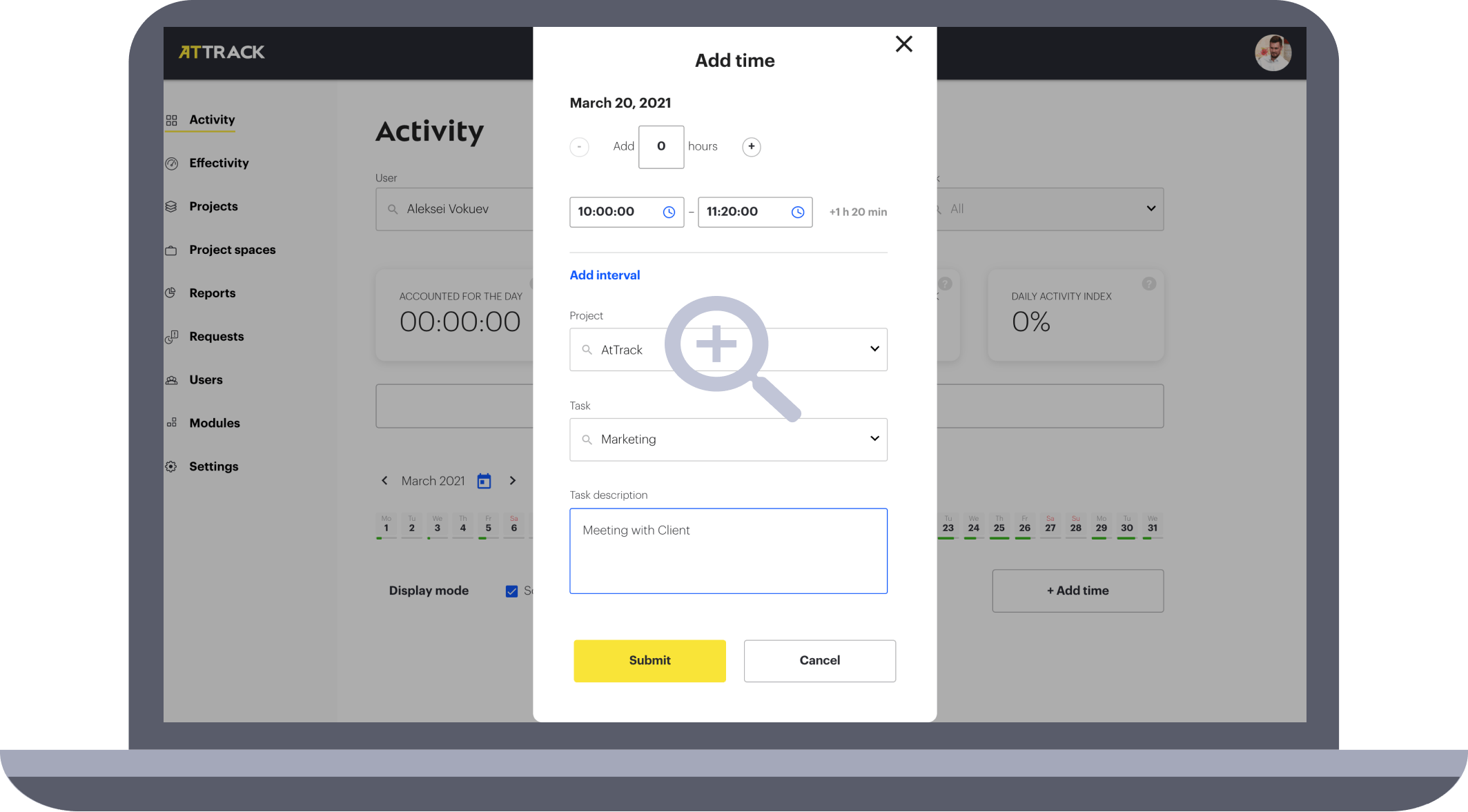Expand the Task Marketing dropdown
This screenshot has width=1468, height=812.
(874, 439)
